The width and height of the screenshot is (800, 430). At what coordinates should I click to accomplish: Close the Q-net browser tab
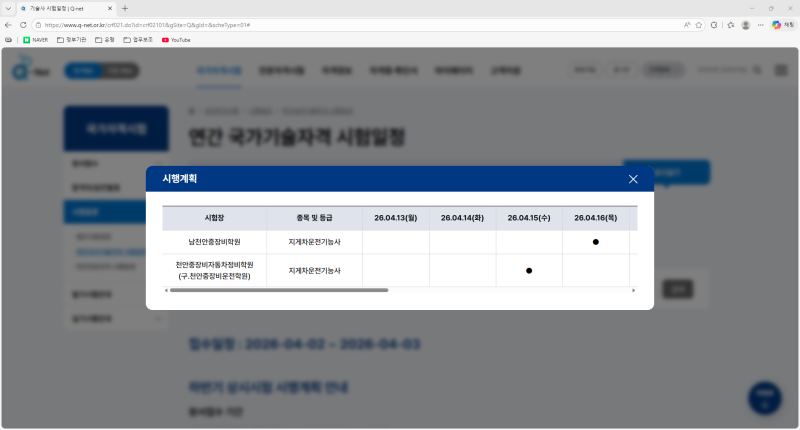click(x=110, y=9)
